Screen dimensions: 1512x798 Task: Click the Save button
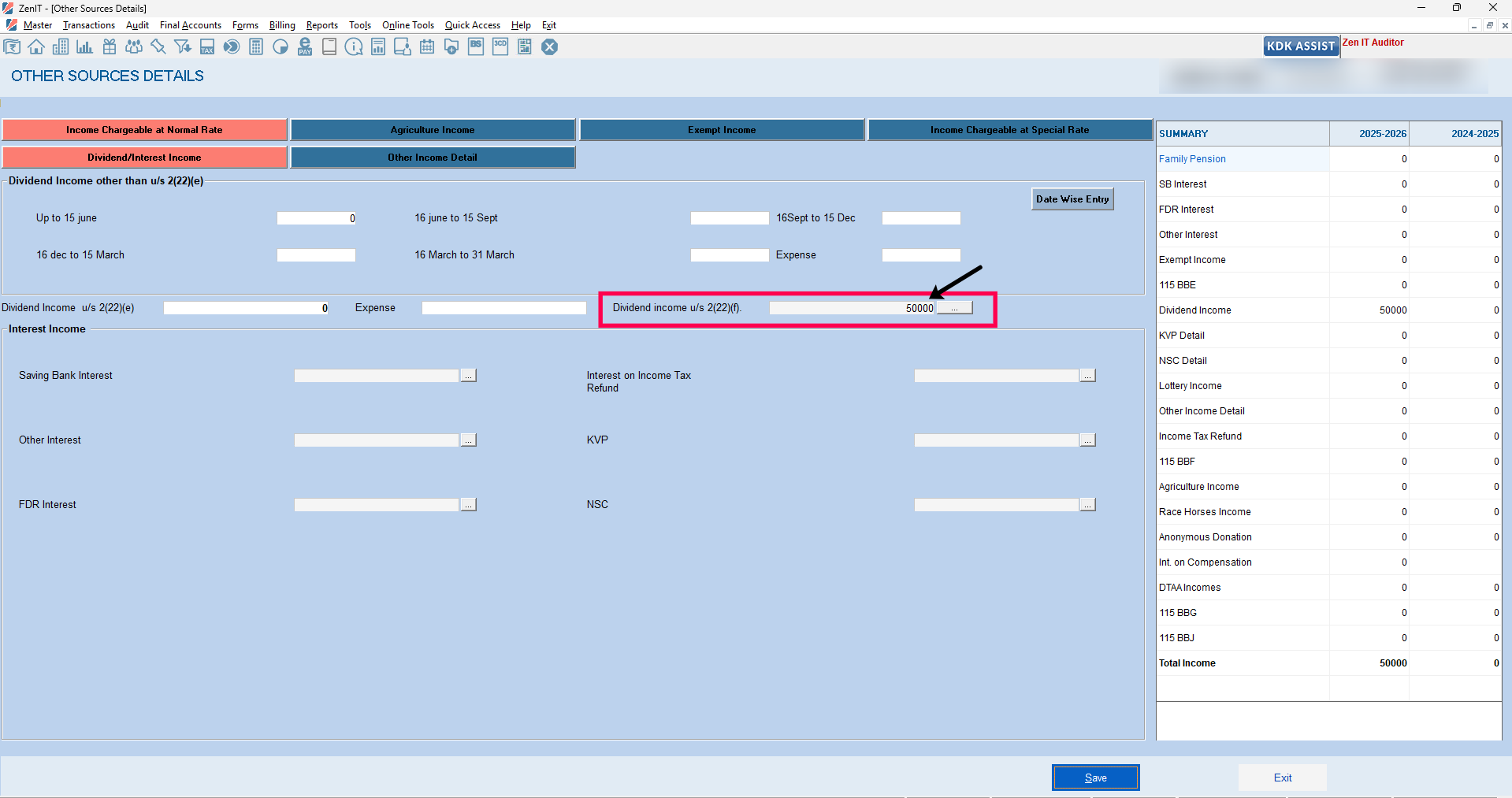coord(1095,778)
